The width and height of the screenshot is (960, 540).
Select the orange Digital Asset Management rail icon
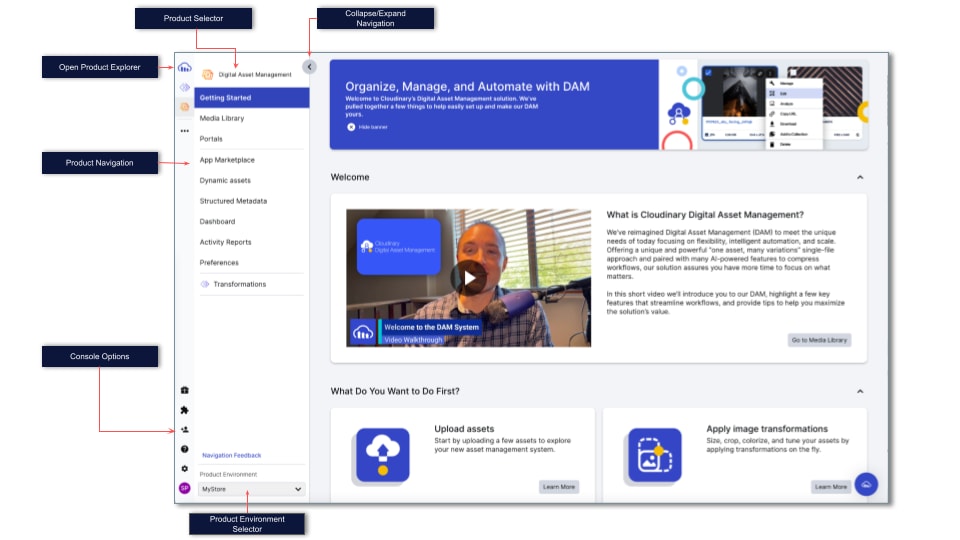tap(184, 107)
